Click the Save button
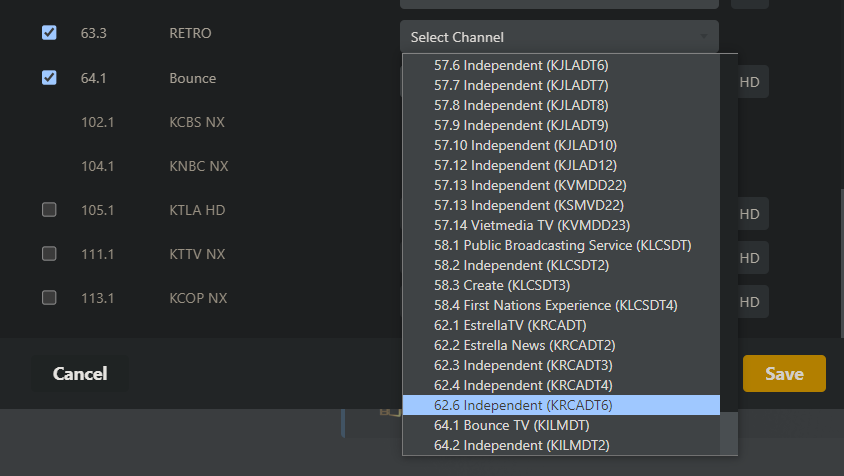The width and height of the screenshot is (844, 476). [x=784, y=373]
